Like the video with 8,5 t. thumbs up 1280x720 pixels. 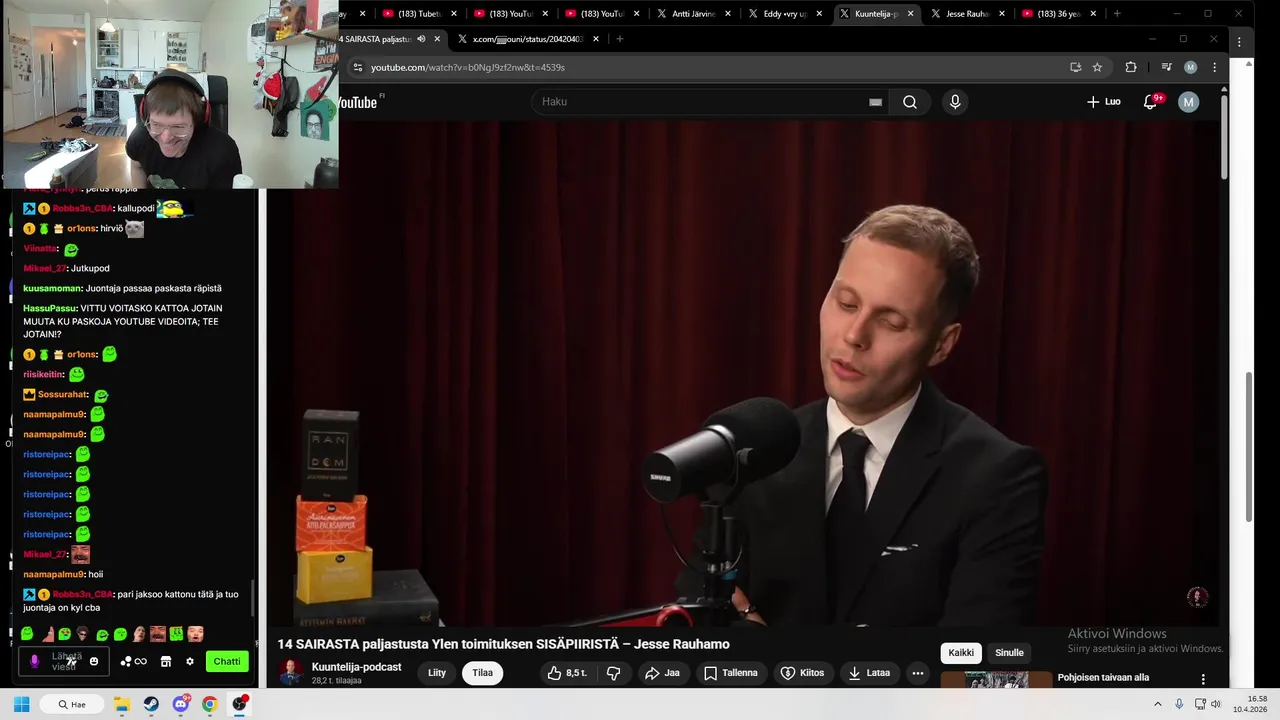(567, 673)
